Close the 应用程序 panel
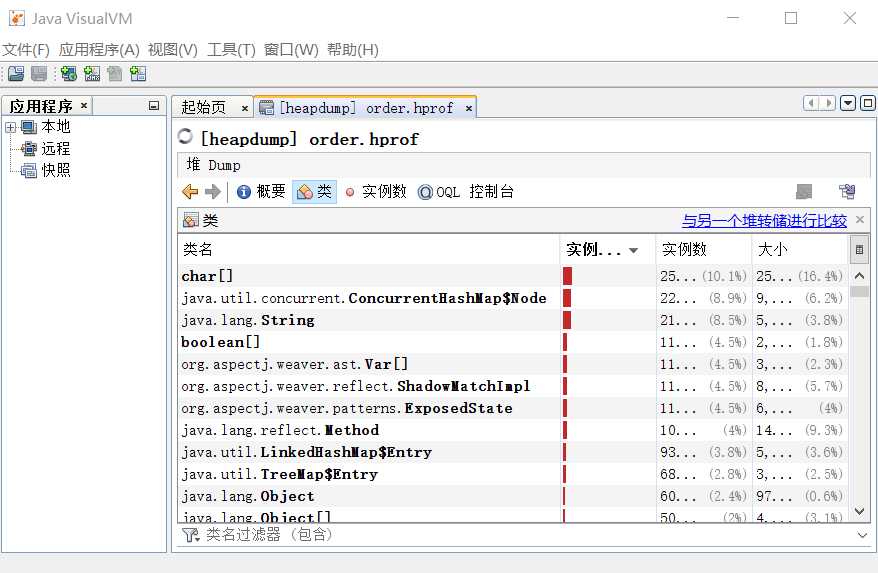878x573 pixels. click(x=84, y=105)
